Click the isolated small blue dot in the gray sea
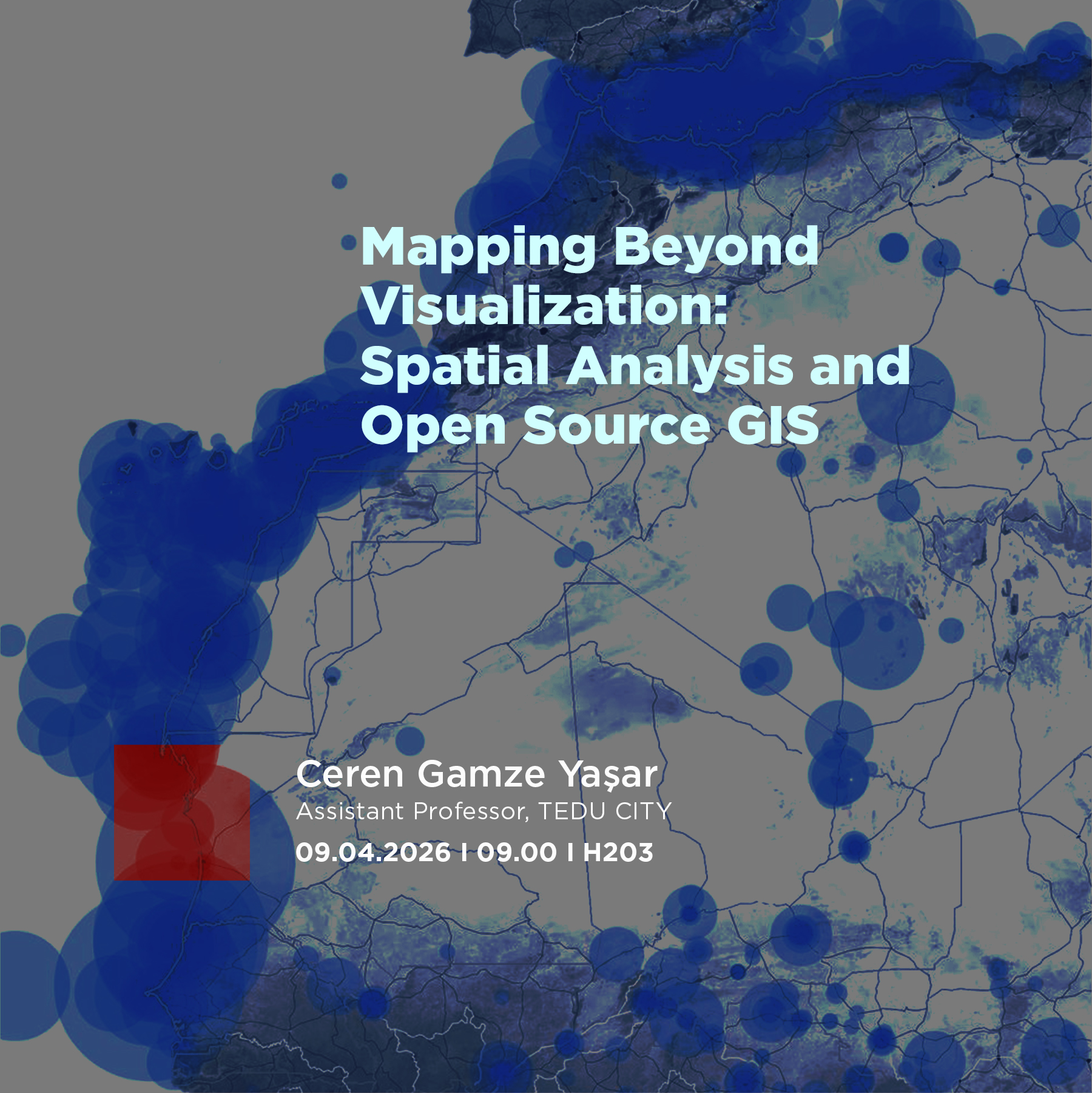The width and height of the screenshot is (1092, 1093). [x=339, y=181]
